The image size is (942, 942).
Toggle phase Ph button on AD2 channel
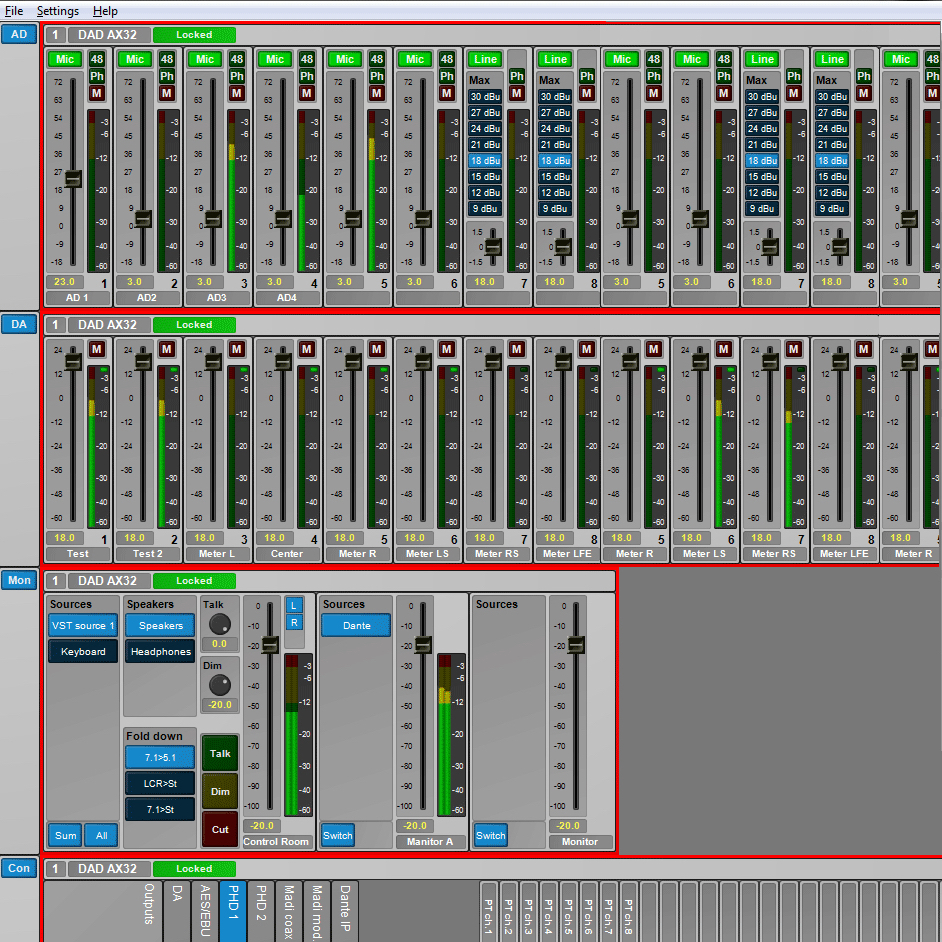[x=167, y=76]
